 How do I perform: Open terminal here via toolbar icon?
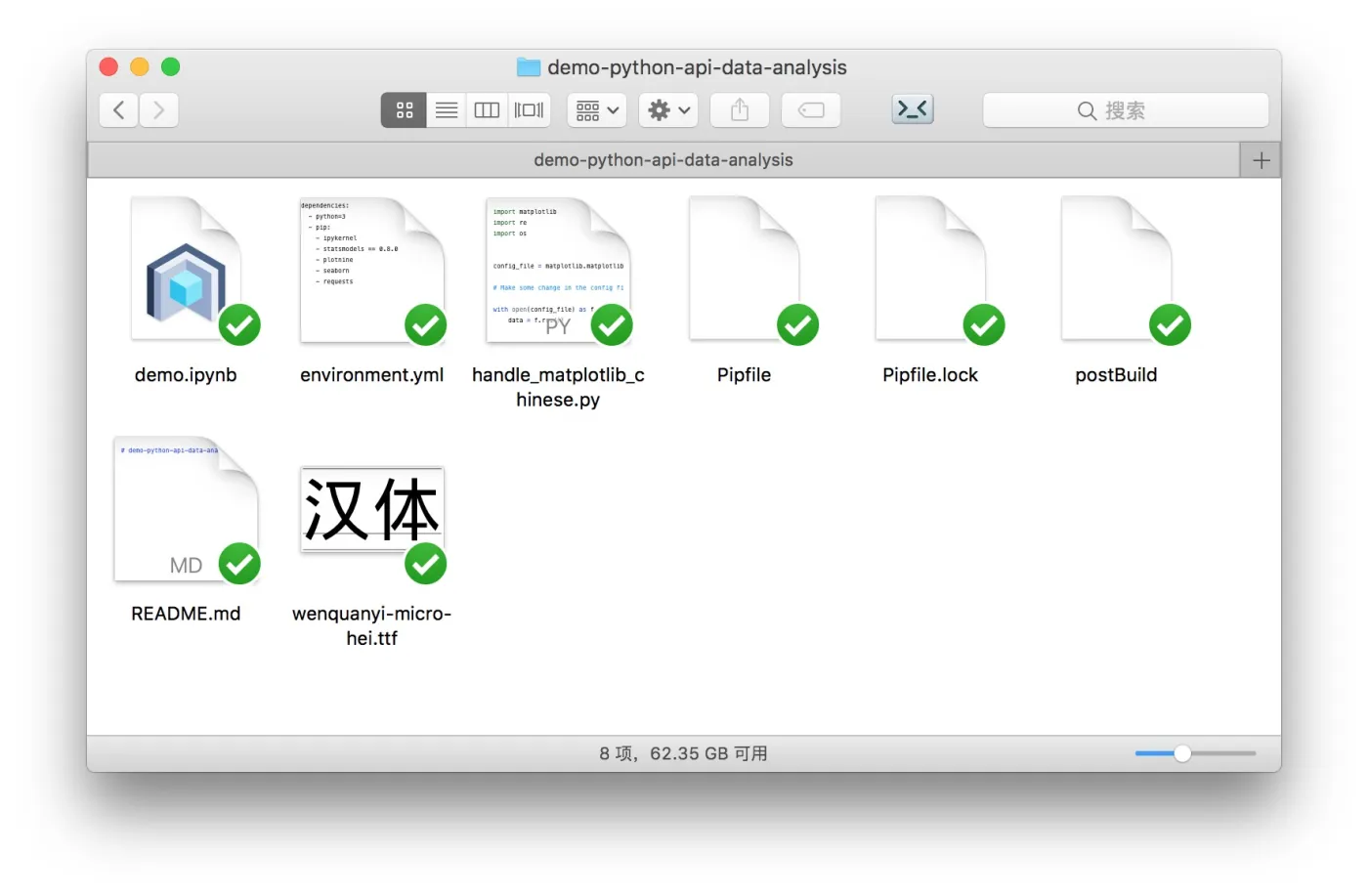913,109
